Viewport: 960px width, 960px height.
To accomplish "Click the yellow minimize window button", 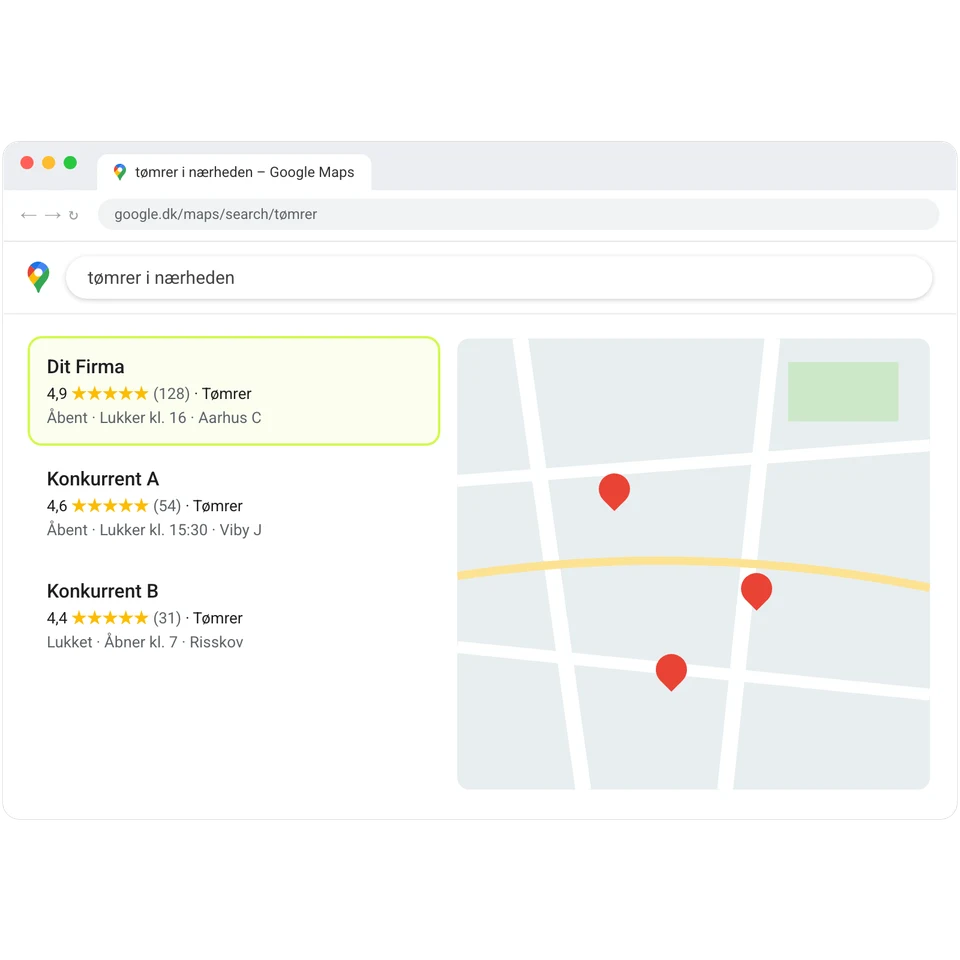I will (x=48, y=162).
